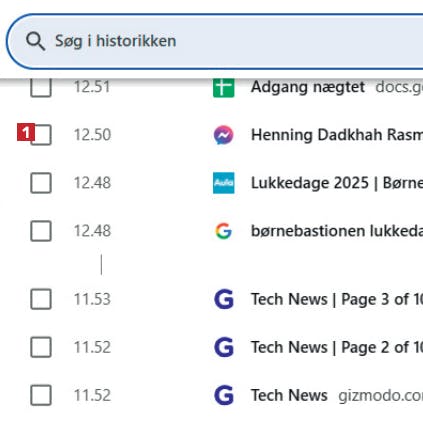
Task: Click the Gizmodo icon beside Tech News gizmodo.com
Action: (x=224, y=395)
